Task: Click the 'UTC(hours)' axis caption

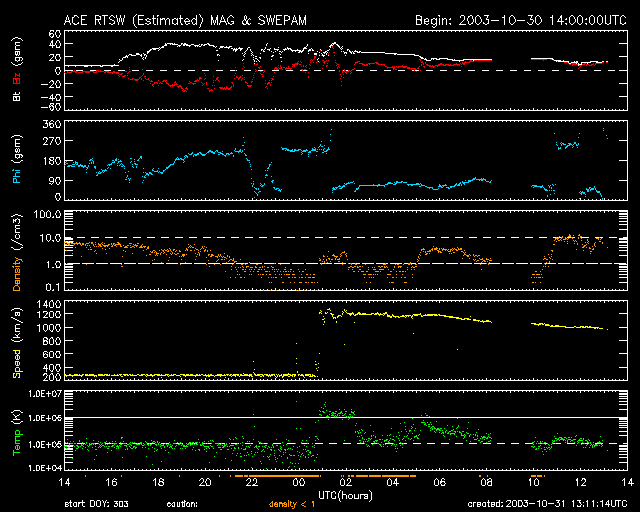Action: tap(345, 496)
